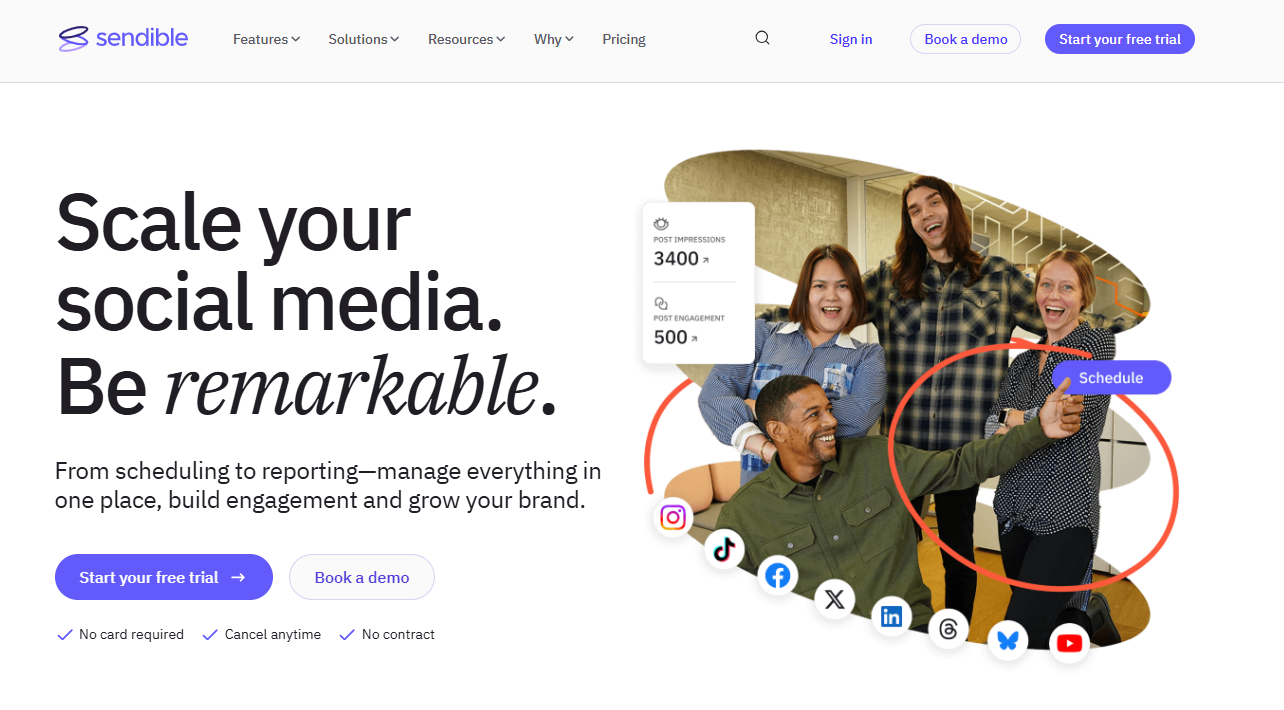The height and width of the screenshot is (710, 1284).
Task: Click the 'Be remarkable.' headline line
Action: (x=306, y=386)
